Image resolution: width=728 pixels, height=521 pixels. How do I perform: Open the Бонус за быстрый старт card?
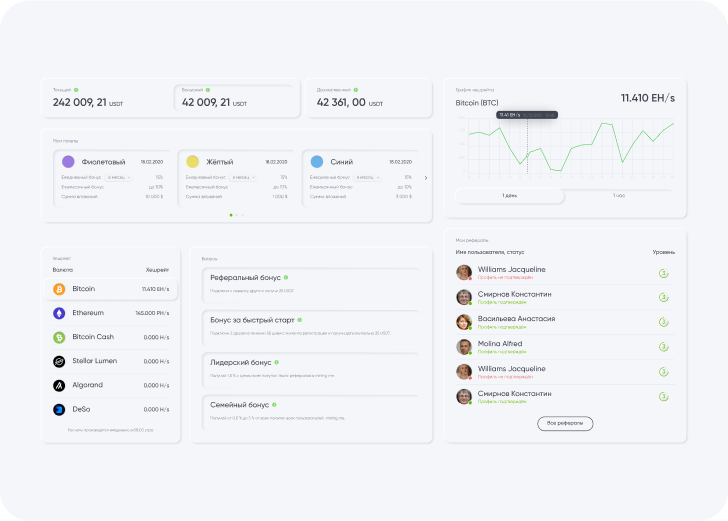(x=311, y=326)
